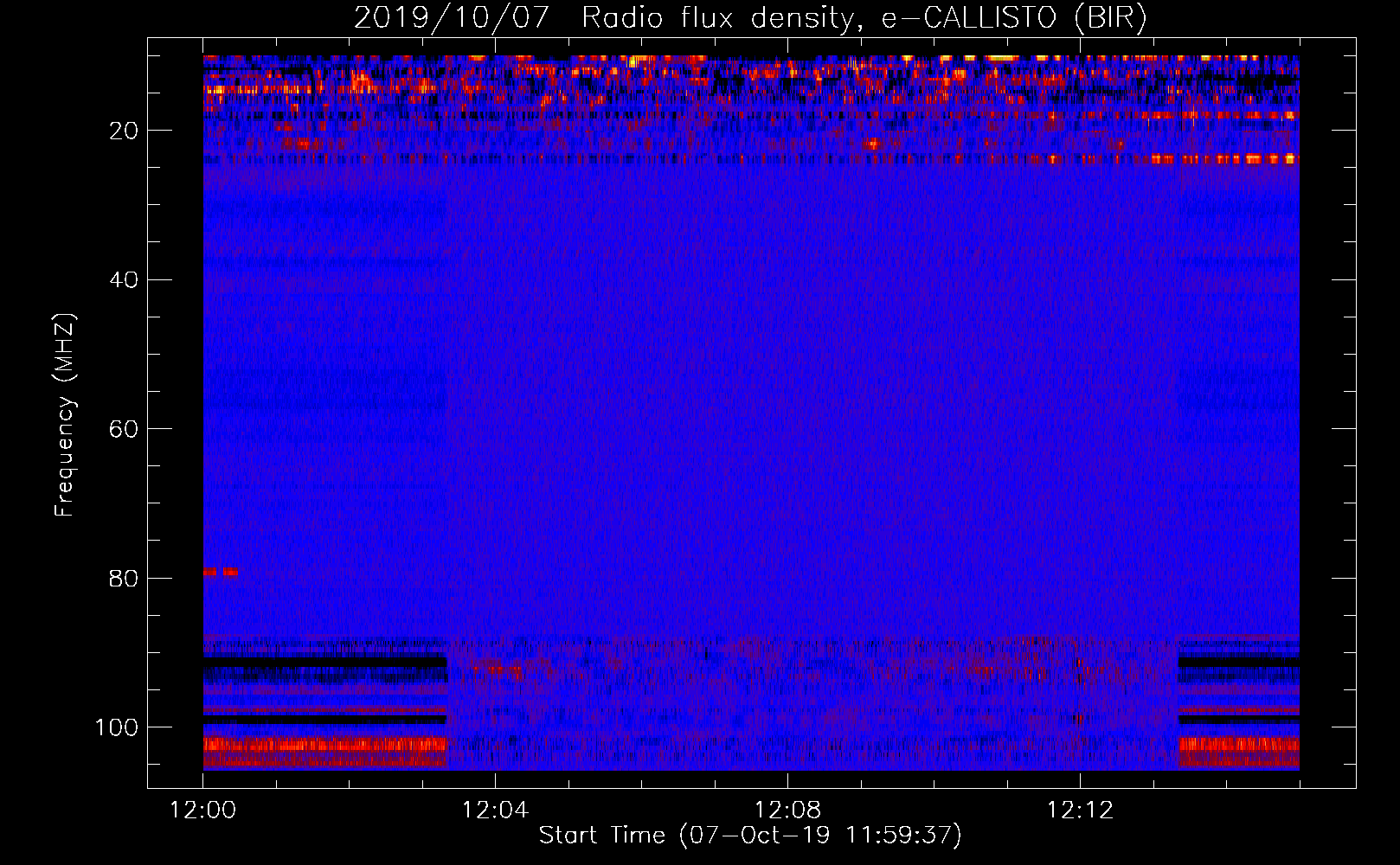Click the '40' frequency tick label
Image resolution: width=1400 pixels, height=865 pixels.
(124, 280)
